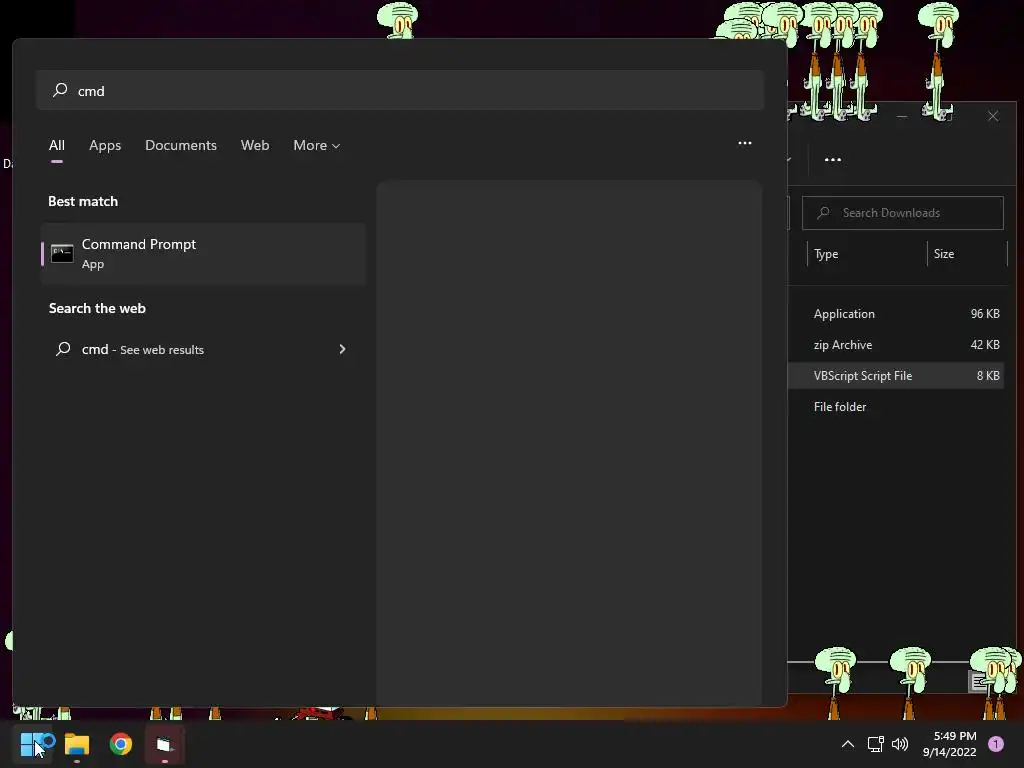Viewport: 1024px width, 768px height.
Task: Click inside the cmd search text field
Action: (400, 90)
